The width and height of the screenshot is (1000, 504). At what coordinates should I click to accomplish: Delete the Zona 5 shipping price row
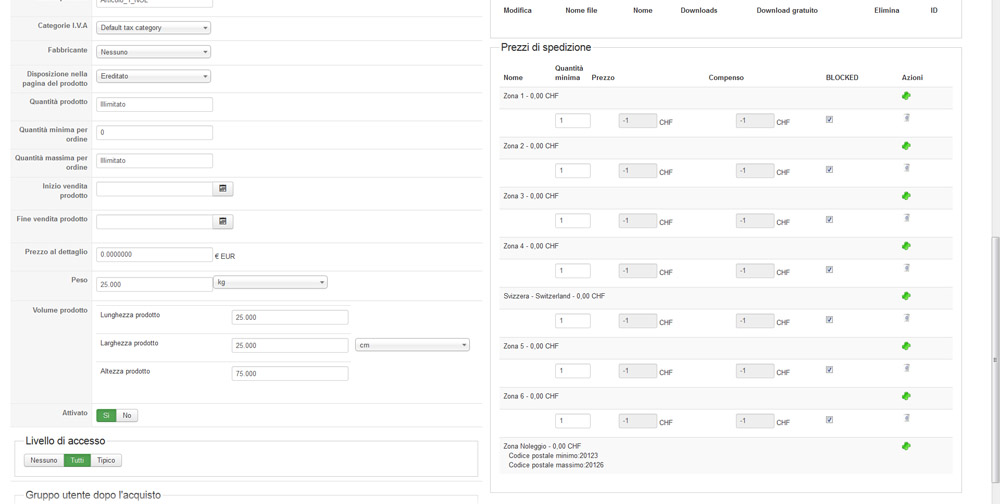(x=907, y=368)
